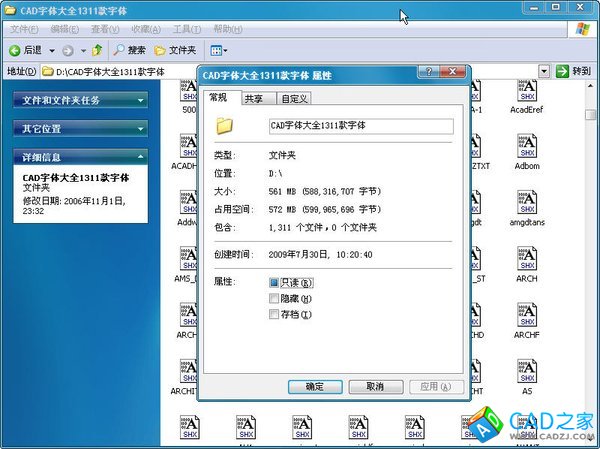Click the 确定 (OK) button

coord(315,387)
